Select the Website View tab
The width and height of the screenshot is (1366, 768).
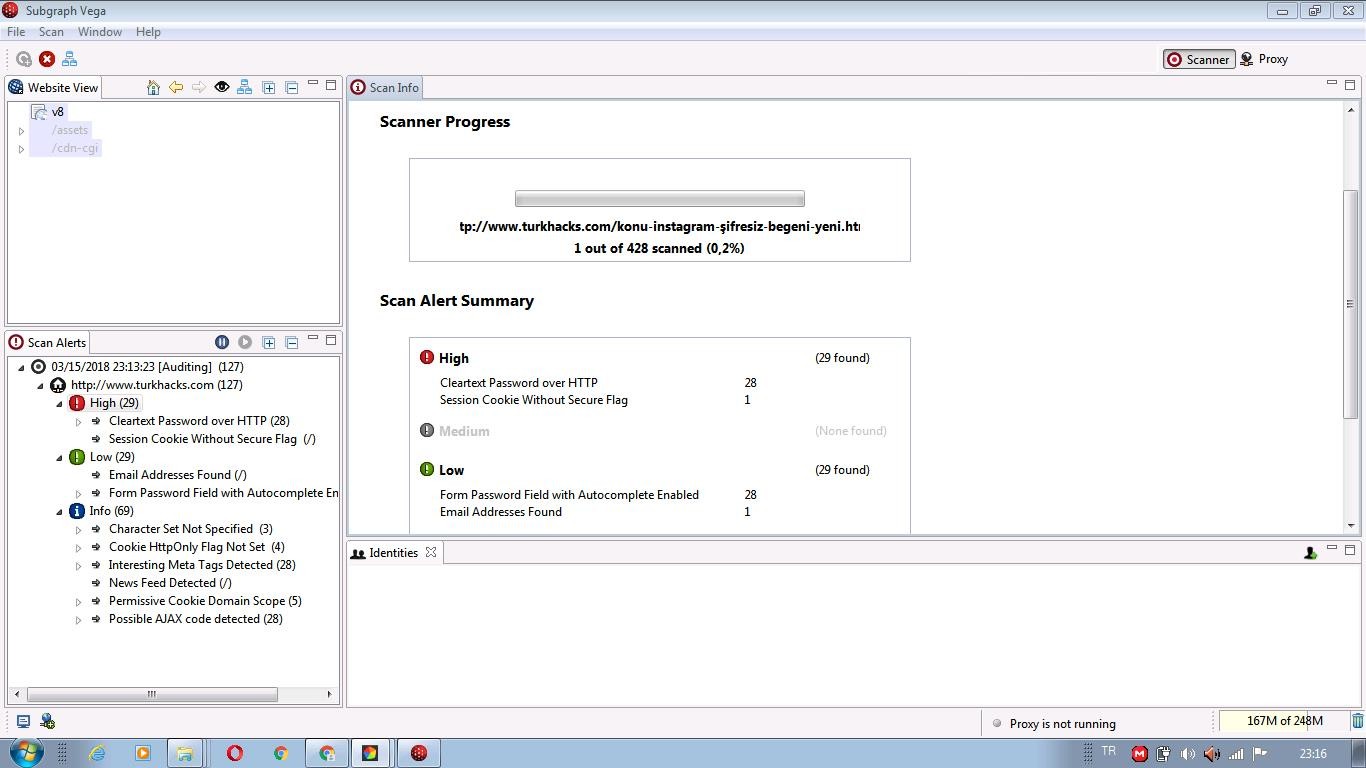click(54, 87)
